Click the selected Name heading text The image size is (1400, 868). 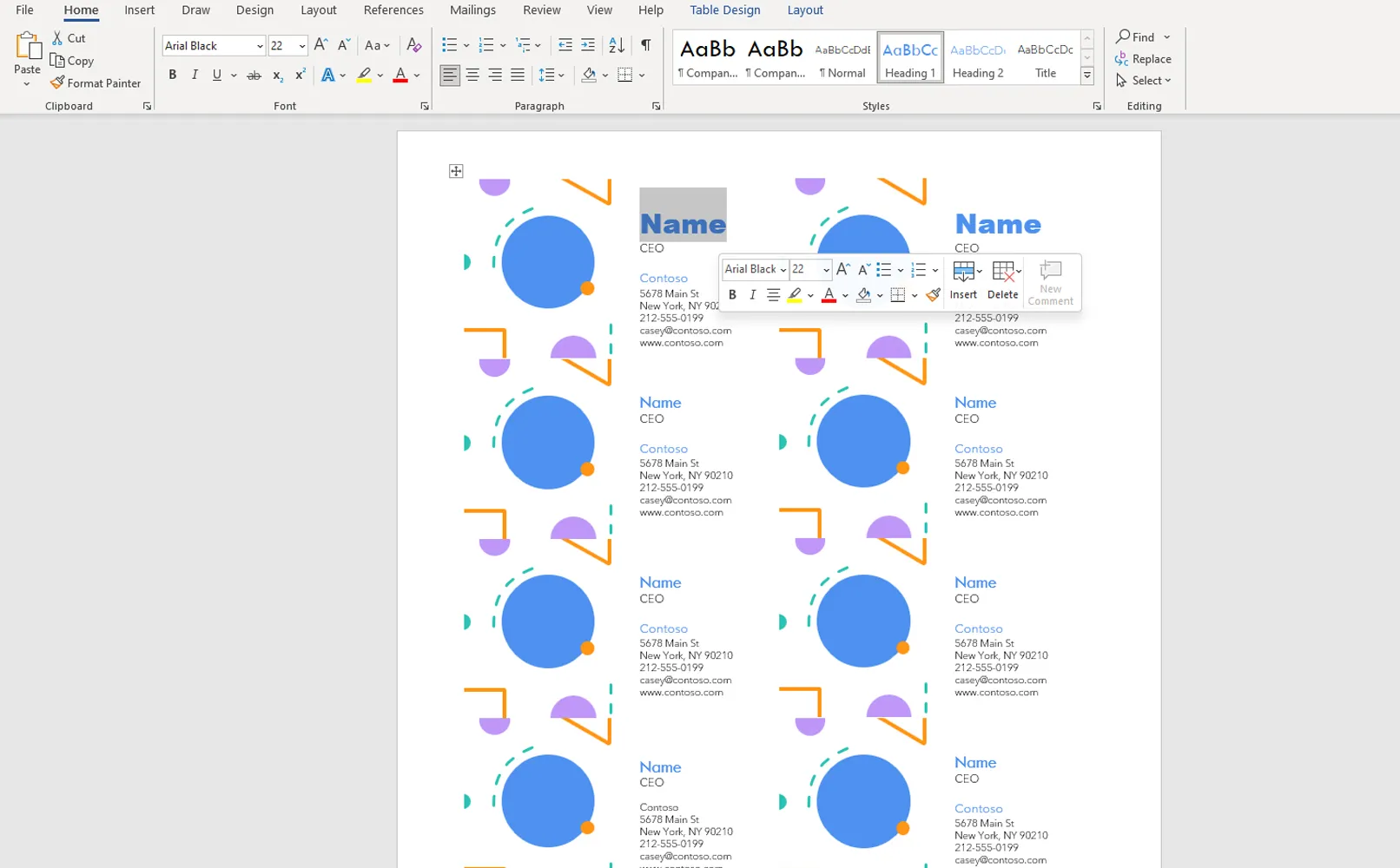(683, 224)
